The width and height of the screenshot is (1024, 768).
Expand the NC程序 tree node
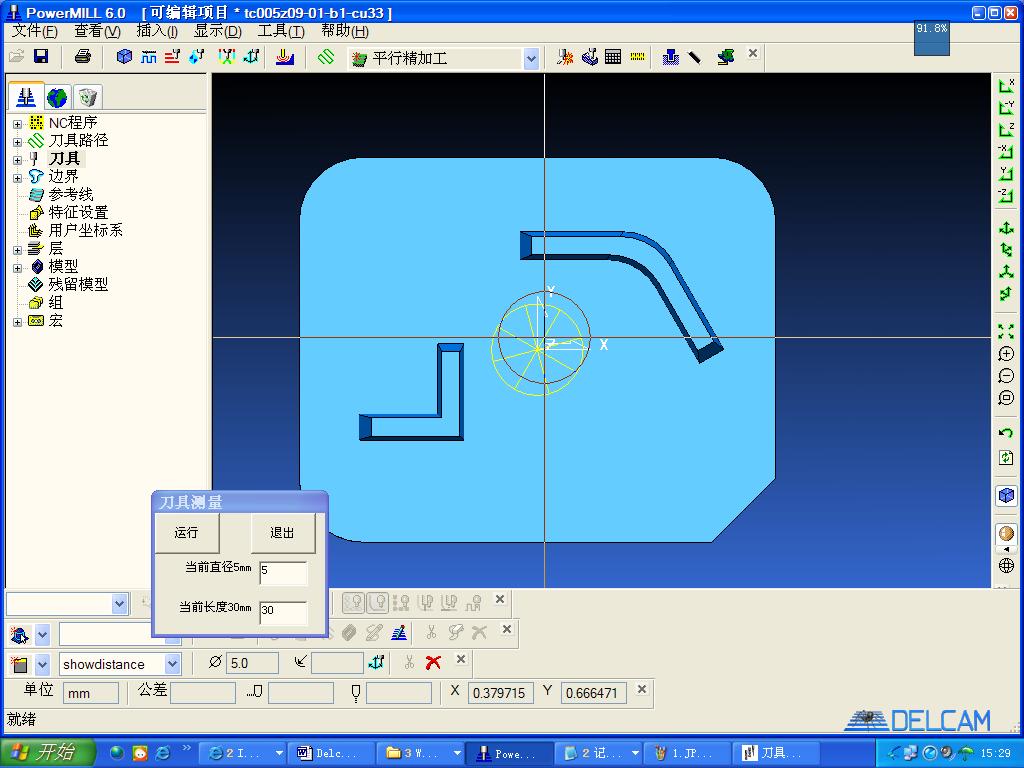pyautogui.click(x=18, y=123)
